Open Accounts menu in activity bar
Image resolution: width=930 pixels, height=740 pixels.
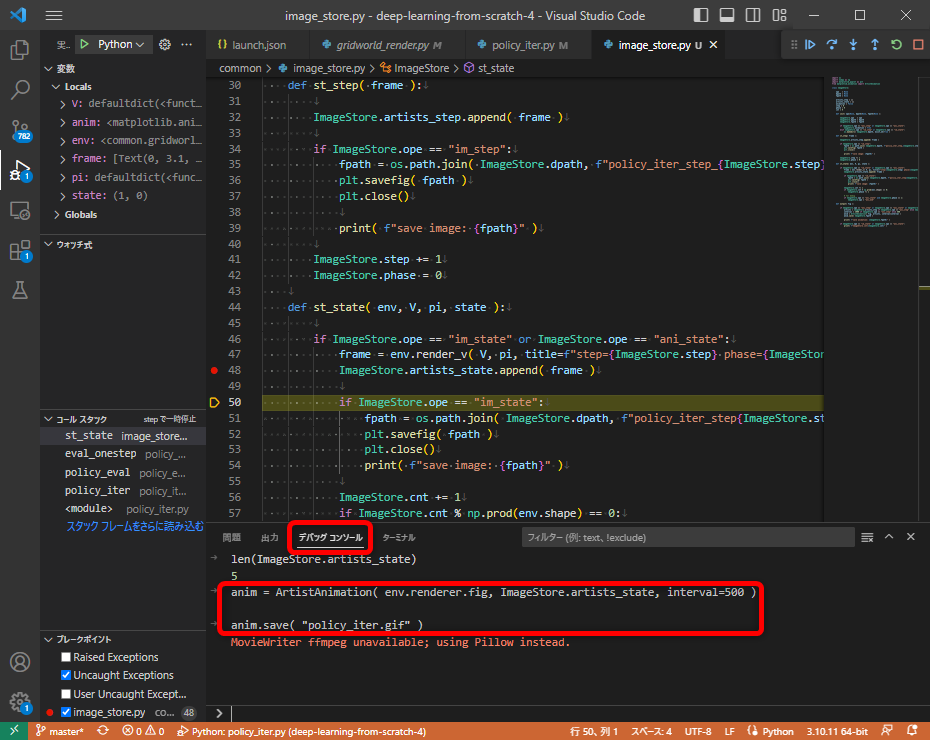click(x=20, y=662)
